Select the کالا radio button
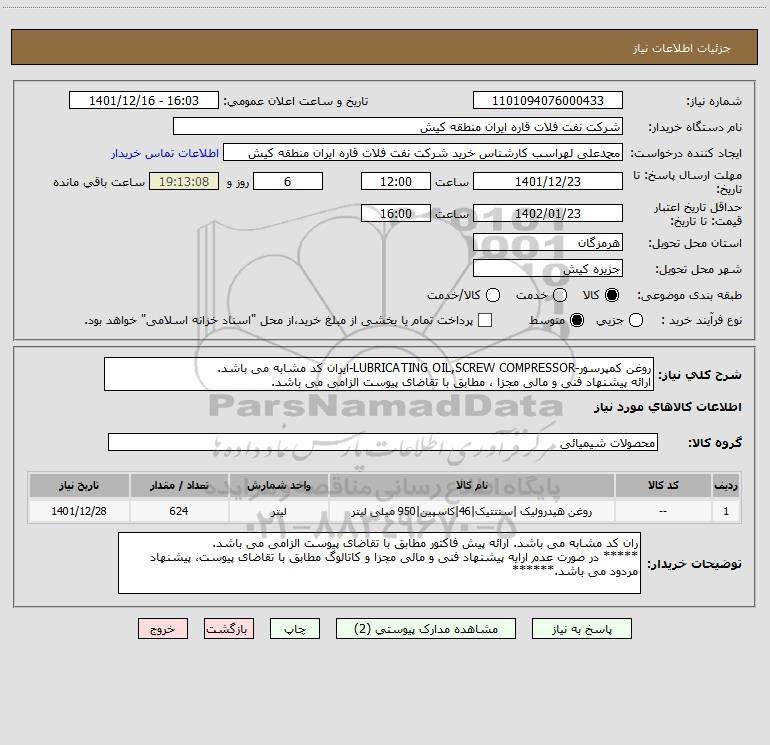This screenshot has width=770, height=745. click(x=612, y=295)
